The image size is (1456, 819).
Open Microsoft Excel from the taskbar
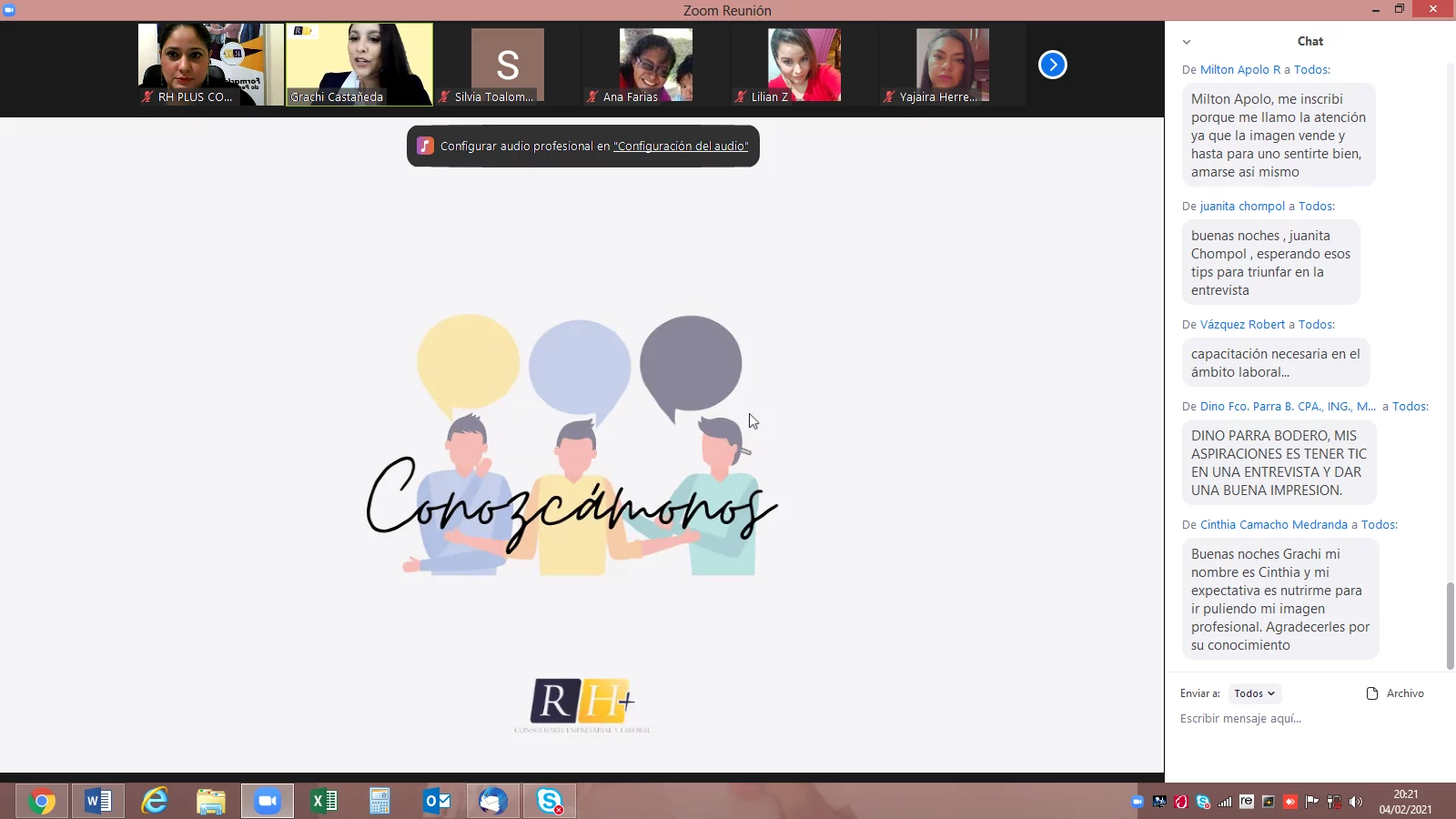click(324, 801)
